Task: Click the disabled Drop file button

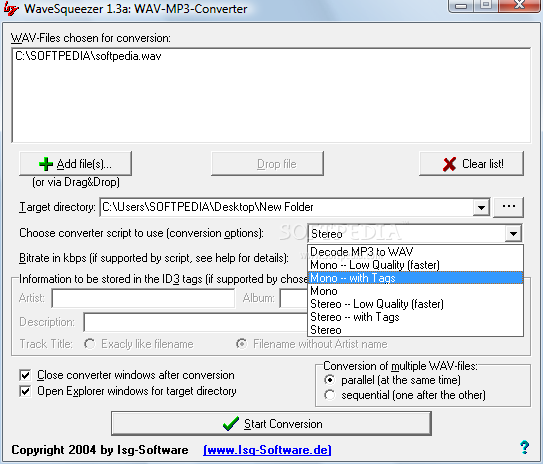Action: click(268, 164)
